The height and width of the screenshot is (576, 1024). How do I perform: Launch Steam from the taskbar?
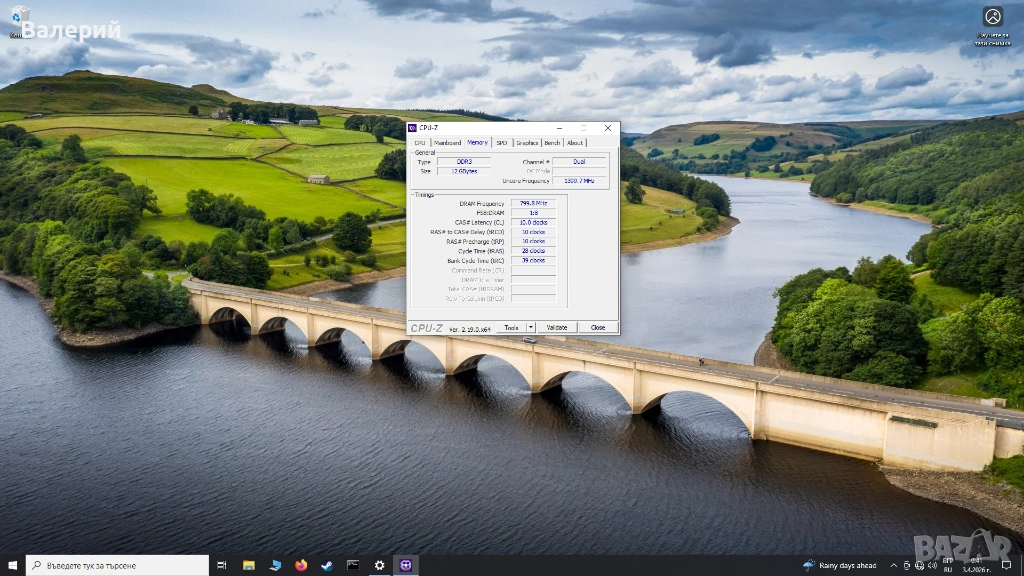(x=327, y=565)
